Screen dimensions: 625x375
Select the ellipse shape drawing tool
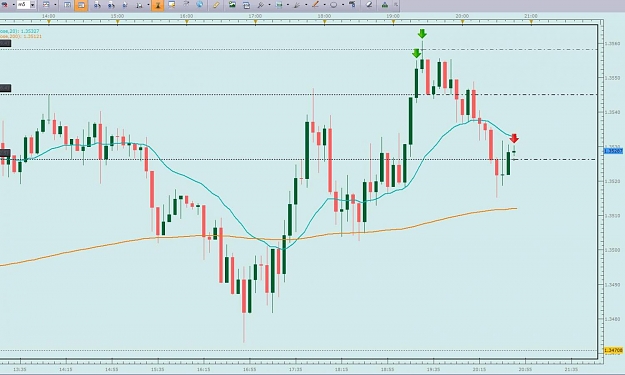pos(334,5)
